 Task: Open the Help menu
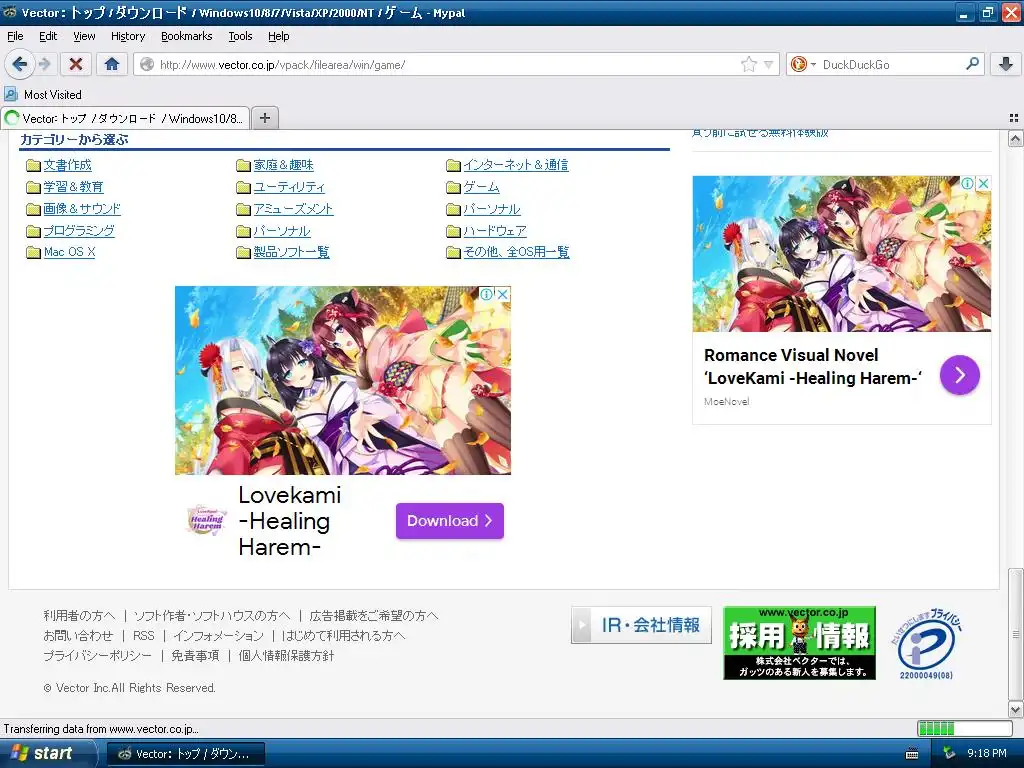pyautogui.click(x=278, y=36)
